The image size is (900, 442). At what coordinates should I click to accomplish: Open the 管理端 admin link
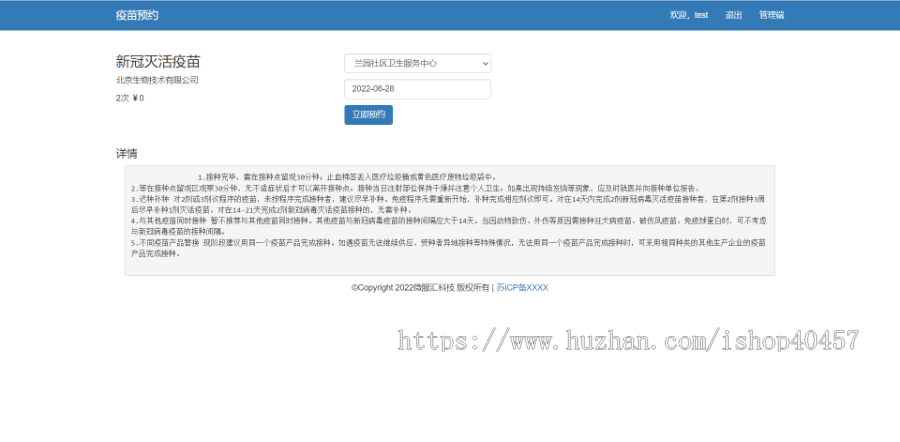(771, 15)
